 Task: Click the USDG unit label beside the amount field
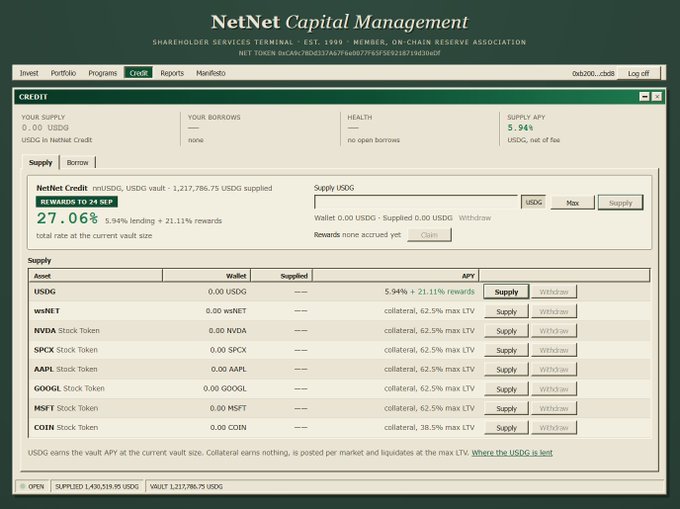[x=533, y=202]
